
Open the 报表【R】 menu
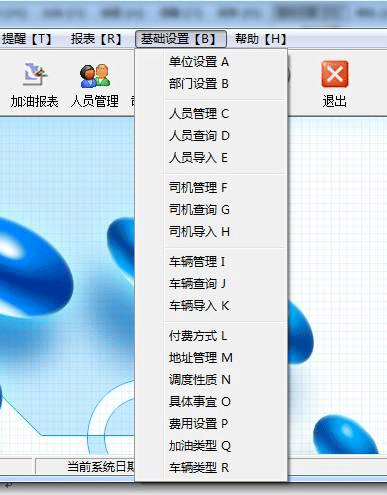point(96,39)
